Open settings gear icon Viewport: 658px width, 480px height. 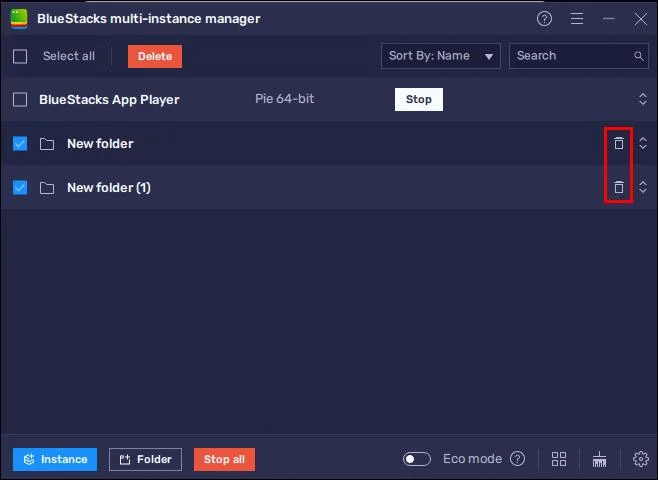[640, 459]
